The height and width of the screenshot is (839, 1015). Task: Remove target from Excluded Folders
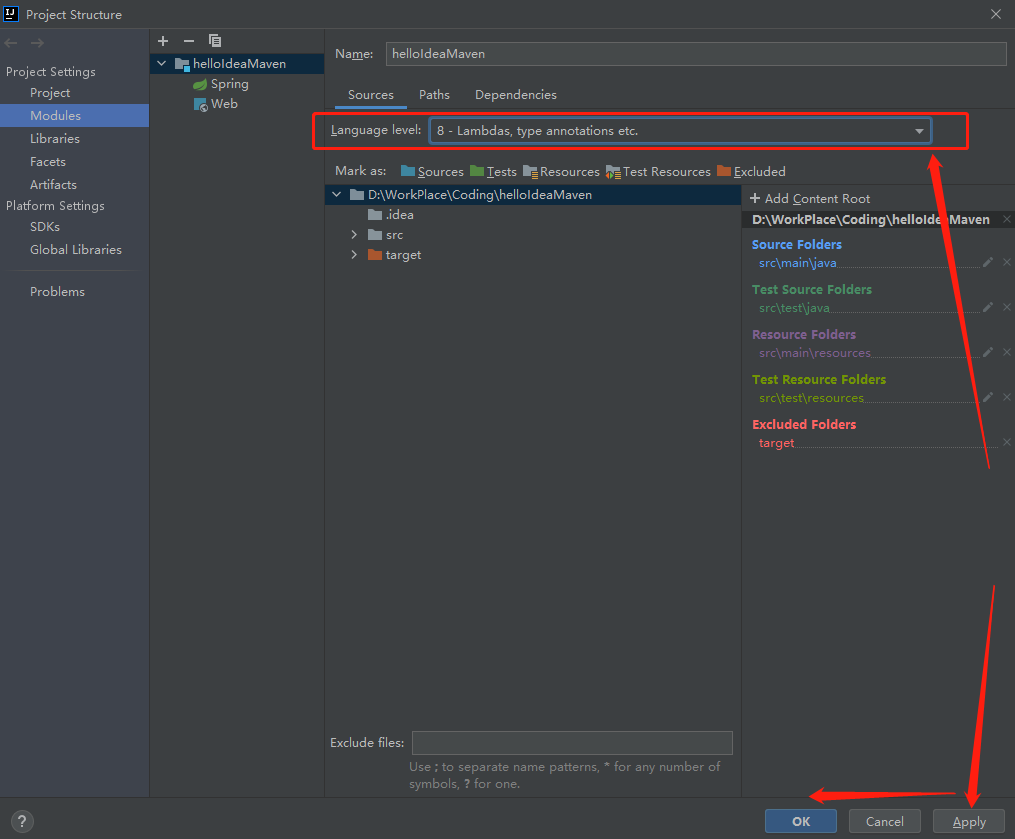pyautogui.click(x=1007, y=443)
